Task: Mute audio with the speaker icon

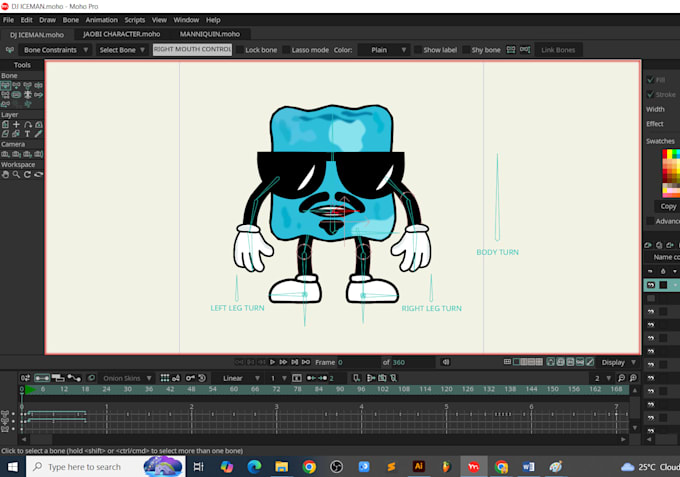Action: click(x=446, y=362)
